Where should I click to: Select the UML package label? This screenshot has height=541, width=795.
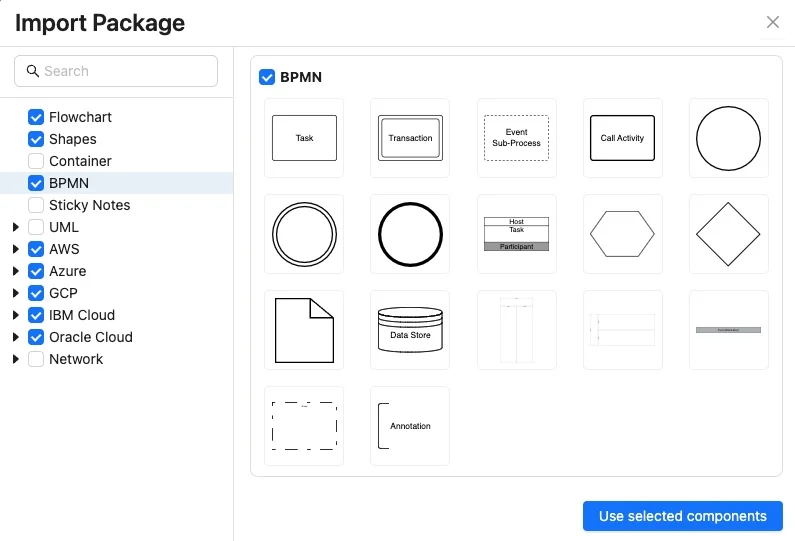64,227
